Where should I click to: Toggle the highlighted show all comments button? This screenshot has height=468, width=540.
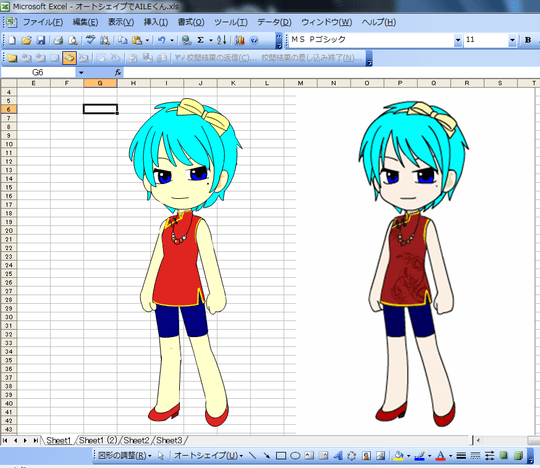[x=69, y=58]
